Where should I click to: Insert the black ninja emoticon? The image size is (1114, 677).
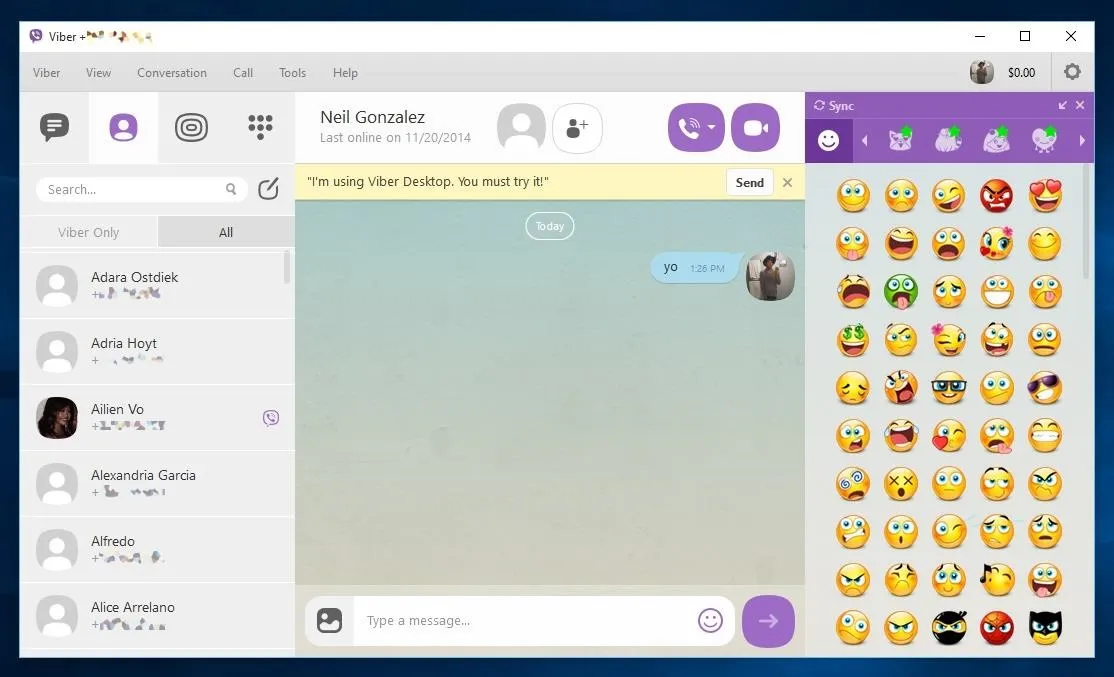tap(949, 628)
